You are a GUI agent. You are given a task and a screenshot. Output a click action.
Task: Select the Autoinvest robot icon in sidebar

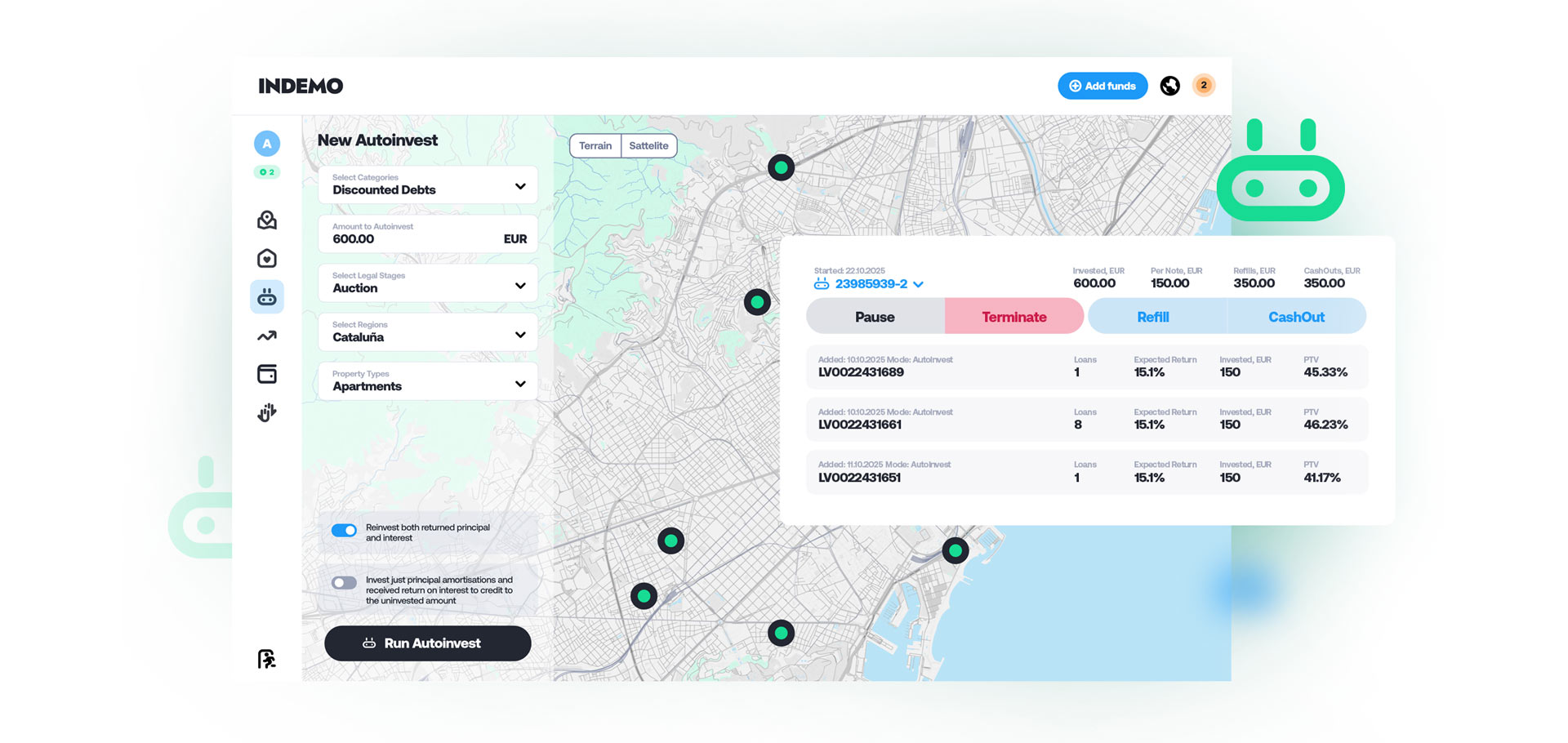pos(267,297)
